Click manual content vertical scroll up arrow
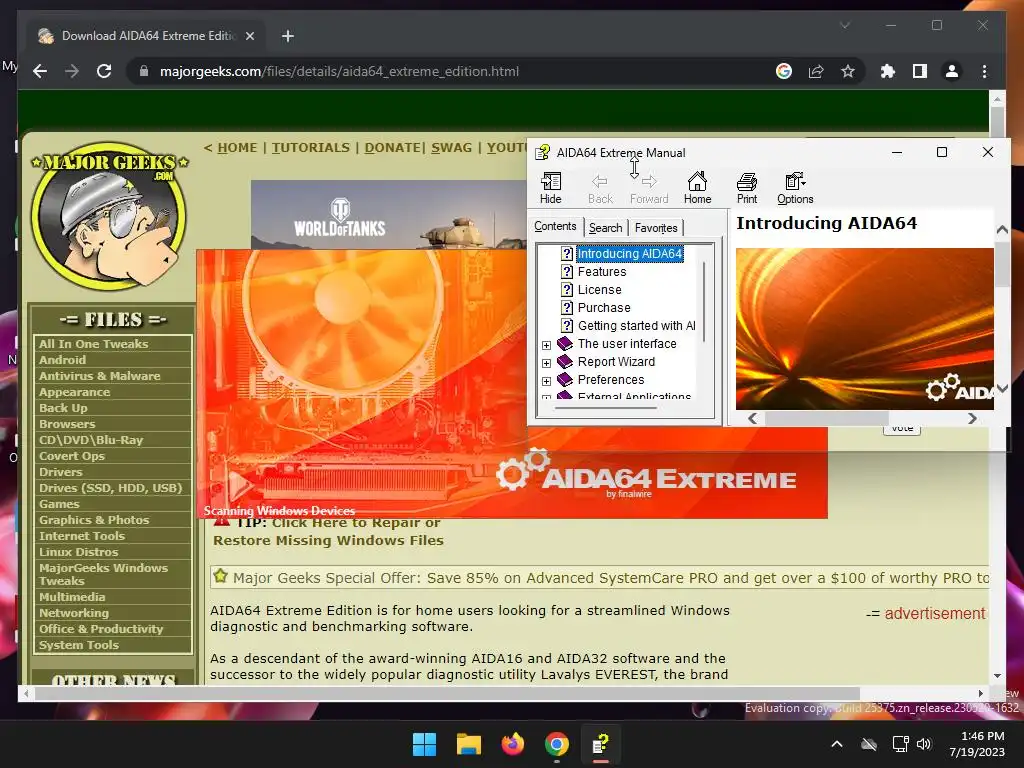The height and width of the screenshot is (768, 1024). [1002, 230]
